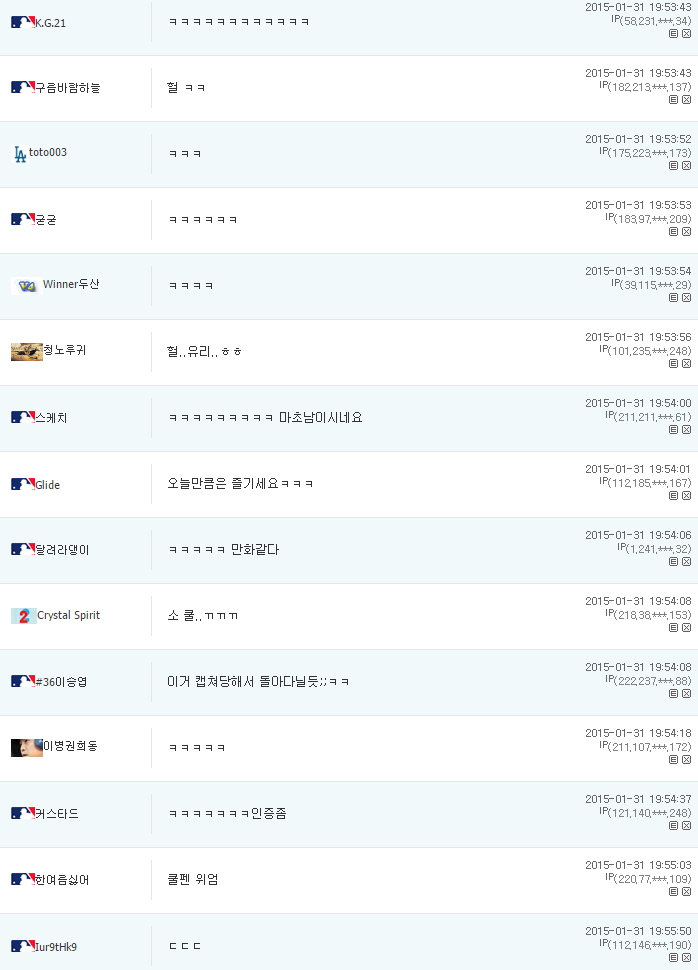Viewport: 698px width, 970px height.
Task: Click the delete X icon on Crystal Spirit's comment
Action: (686, 628)
